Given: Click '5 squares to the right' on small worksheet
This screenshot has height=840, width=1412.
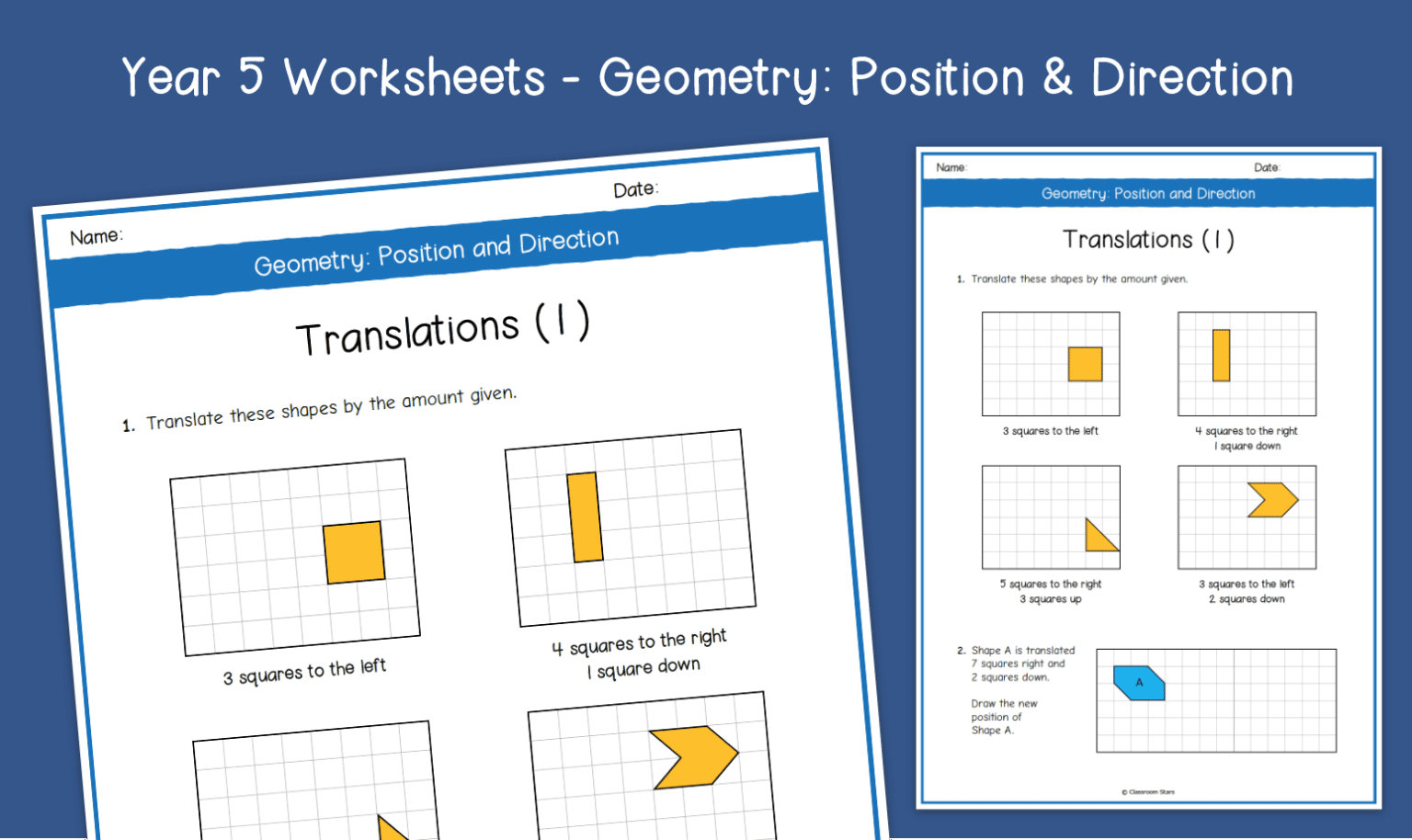Looking at the screenshot, I should click(1050, 585).
